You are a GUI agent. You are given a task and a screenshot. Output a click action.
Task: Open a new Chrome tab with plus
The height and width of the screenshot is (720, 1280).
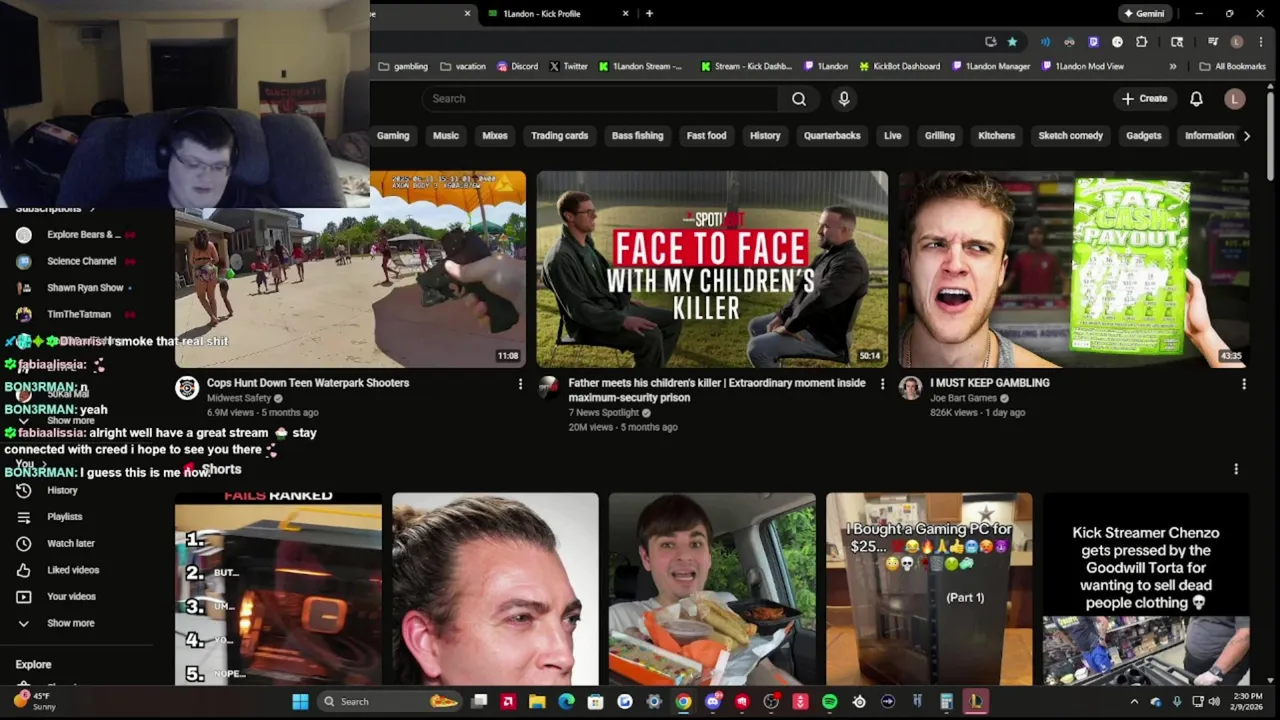[x=649, y=14]
